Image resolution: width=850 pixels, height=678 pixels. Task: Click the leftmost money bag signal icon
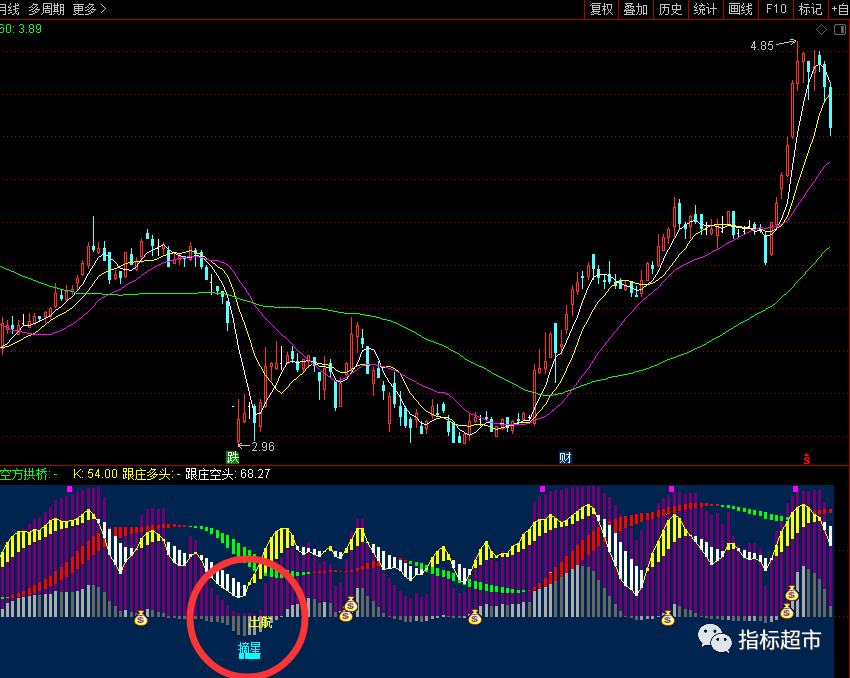[x=141, y=618]
